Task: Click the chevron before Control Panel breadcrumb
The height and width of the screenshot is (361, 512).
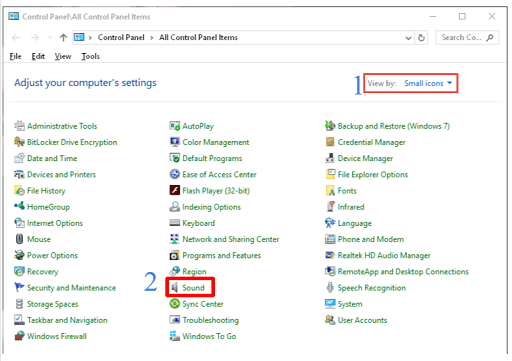Action: [90, 38]
